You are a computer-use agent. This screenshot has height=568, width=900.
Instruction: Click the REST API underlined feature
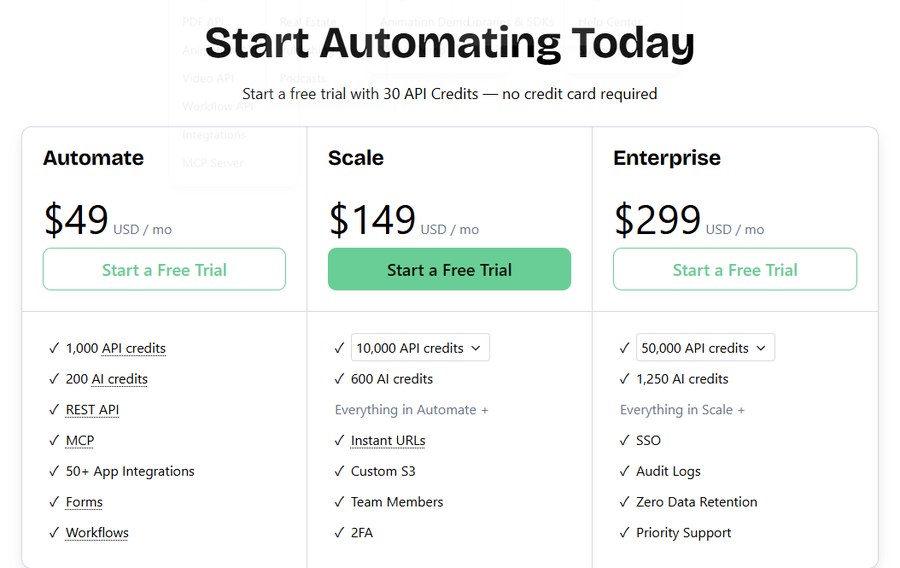coord(92,410)
